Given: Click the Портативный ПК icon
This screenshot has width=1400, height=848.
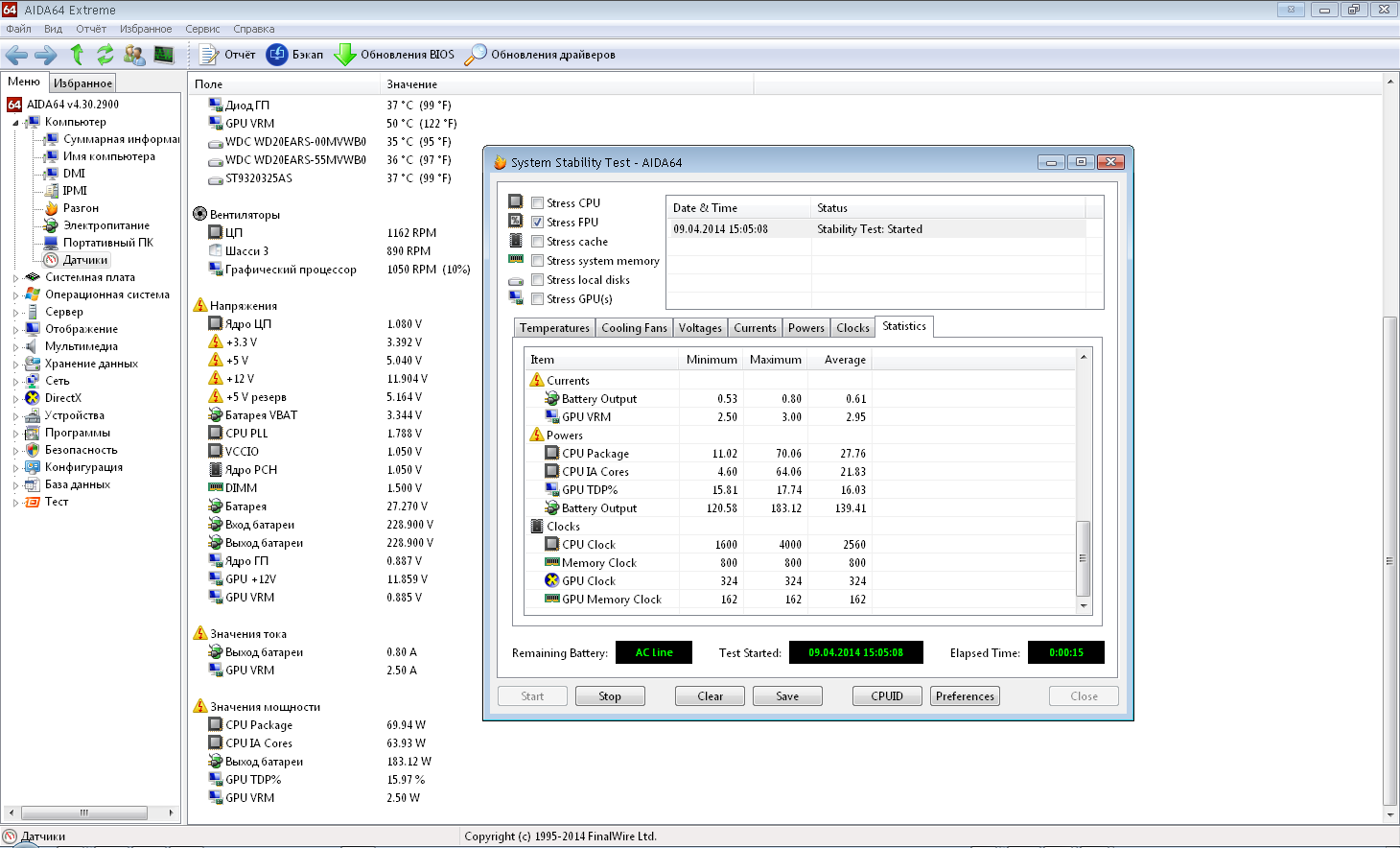Looking at the screenshot, I should (x=52, y=243).
